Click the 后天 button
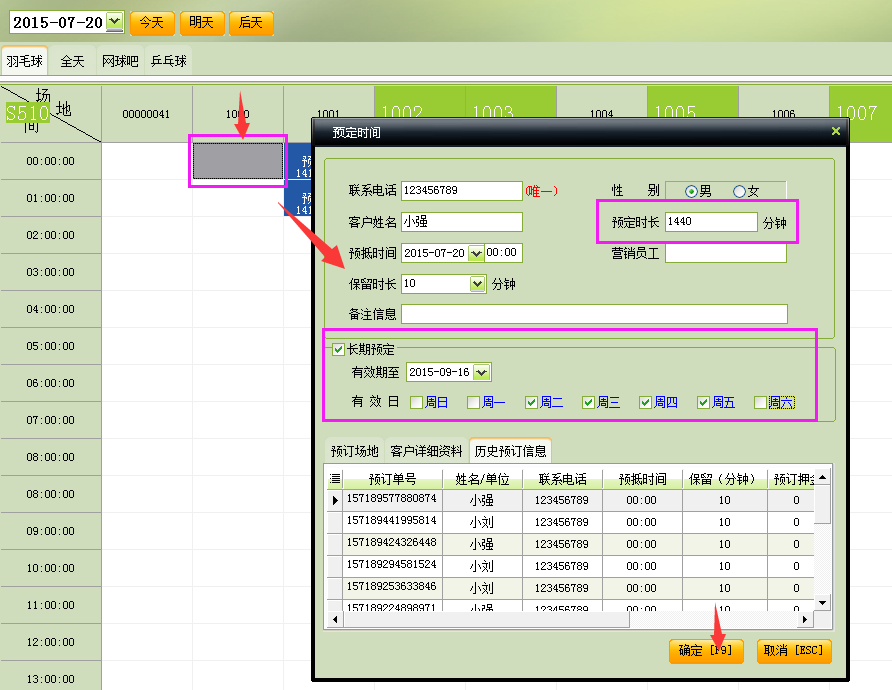 click(x=251, y=23)
